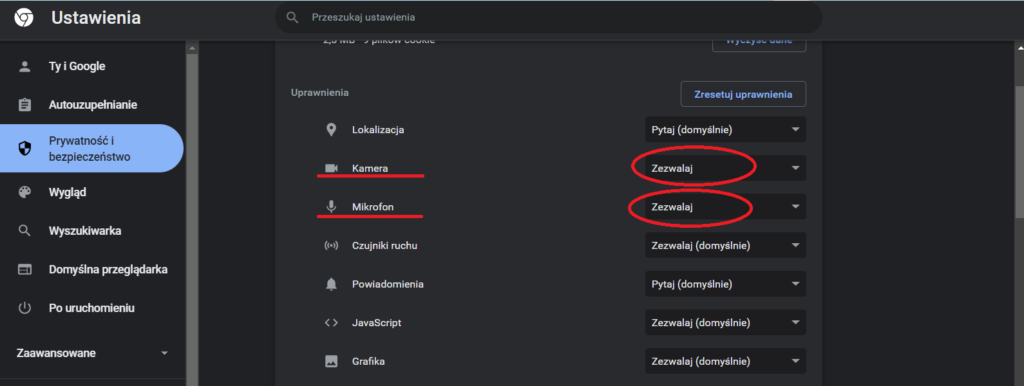Click the Grafika image icon

click(331, 361)
